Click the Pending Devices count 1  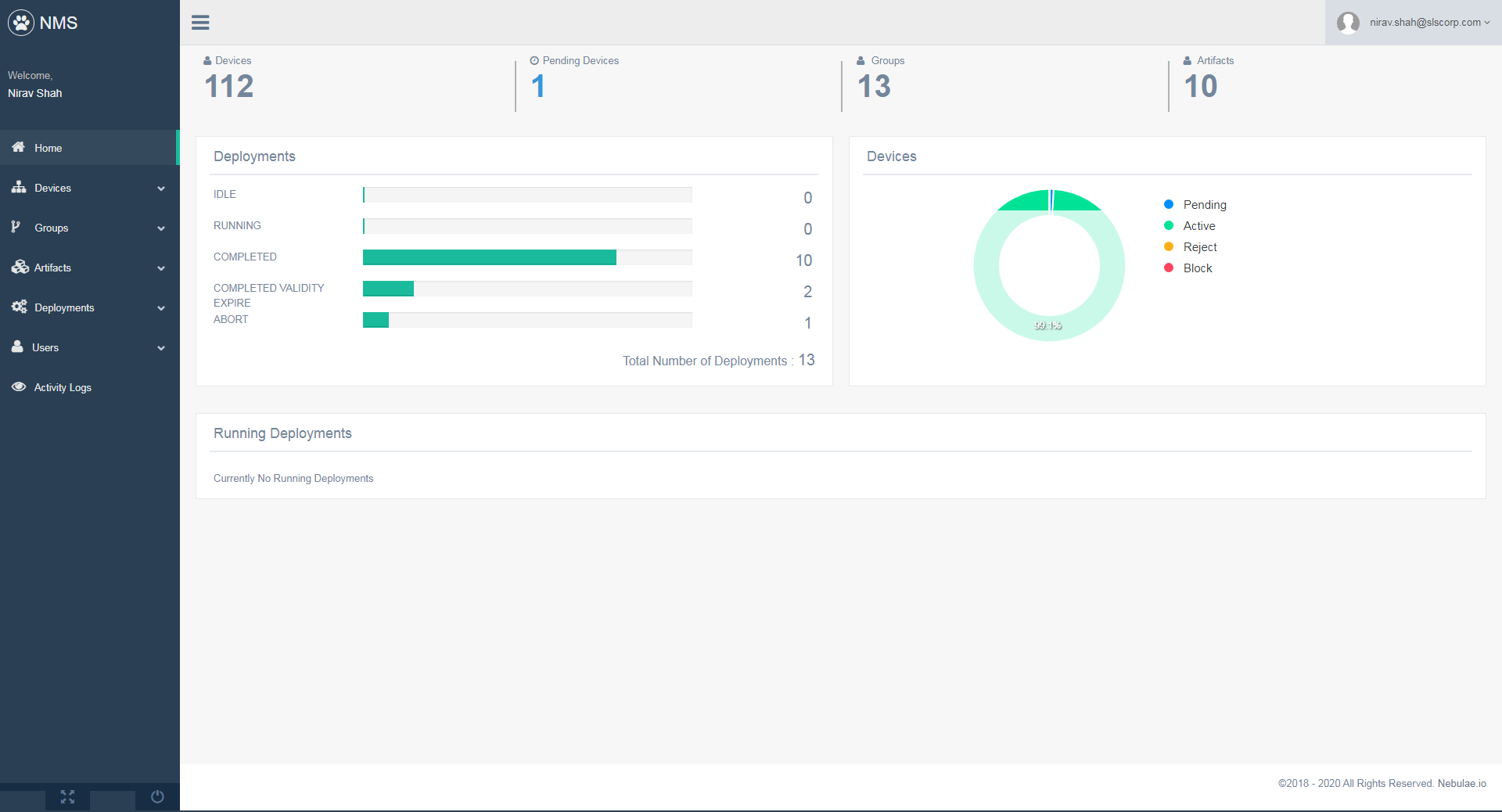(537, 86)
